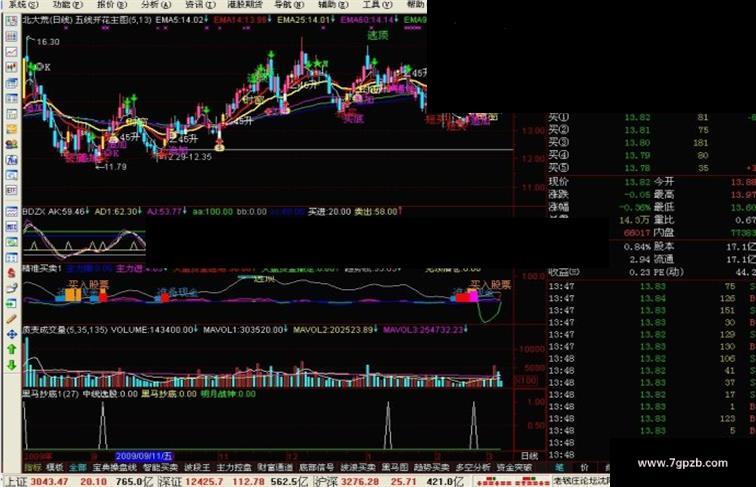Open the 港股期货 menu
This screenshot has width=756, height=487.
[245, 4]
